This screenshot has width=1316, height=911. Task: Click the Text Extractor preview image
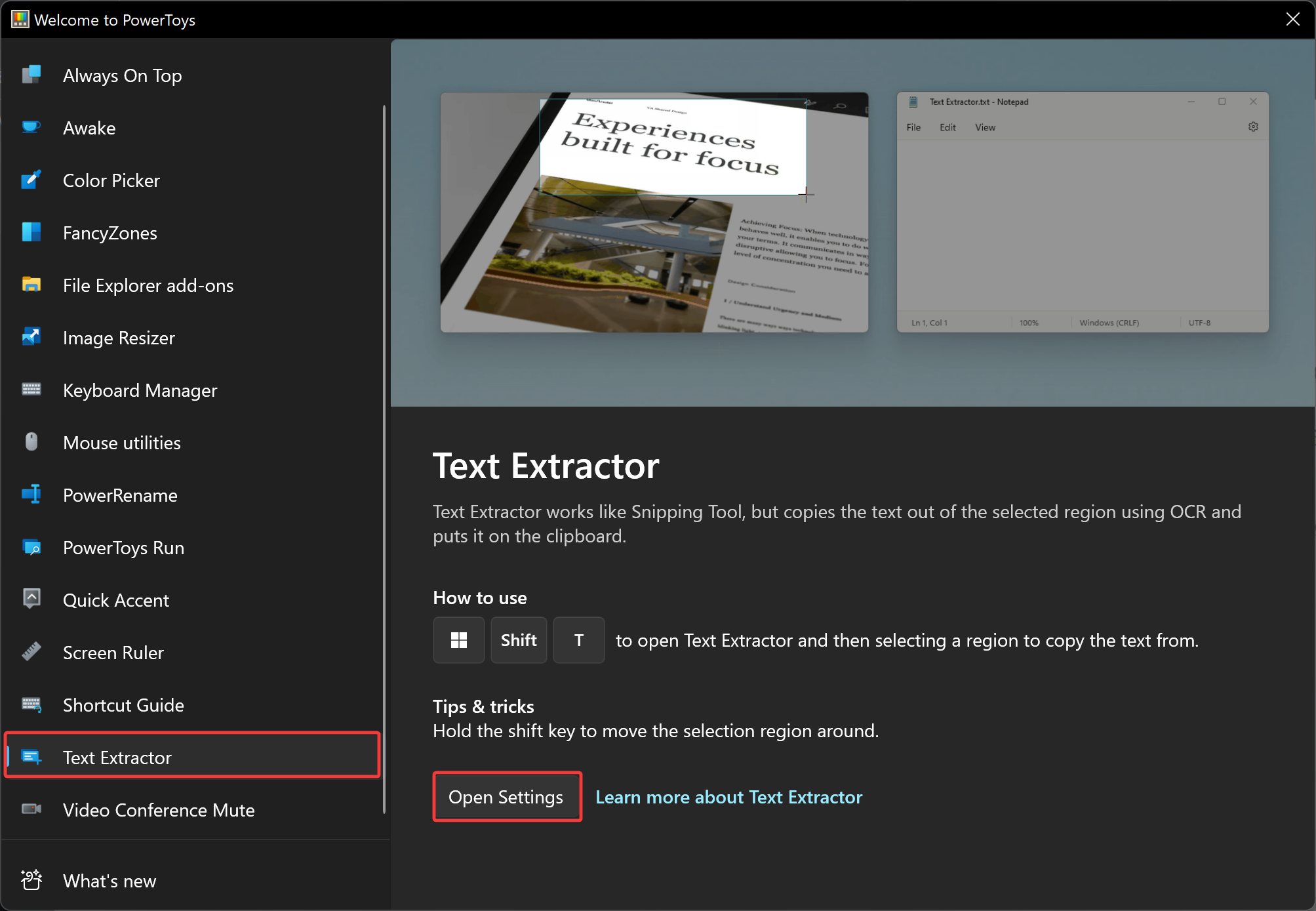tap(853, 223)
